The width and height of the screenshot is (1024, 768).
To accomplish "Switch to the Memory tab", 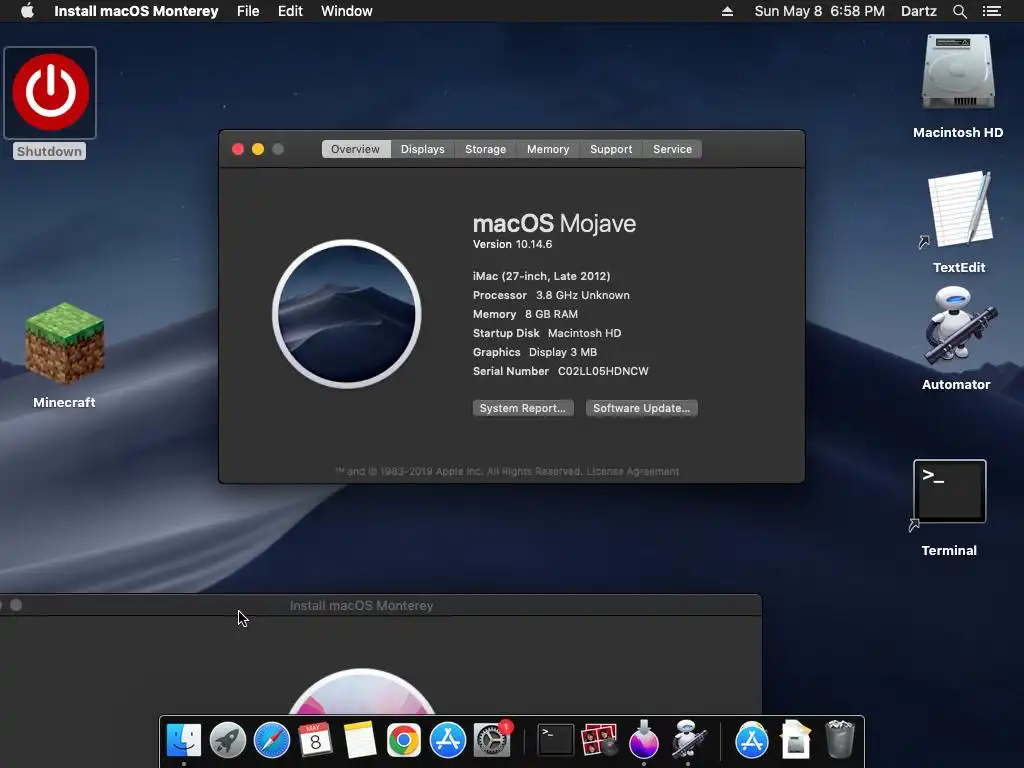I will pos(548,149).
